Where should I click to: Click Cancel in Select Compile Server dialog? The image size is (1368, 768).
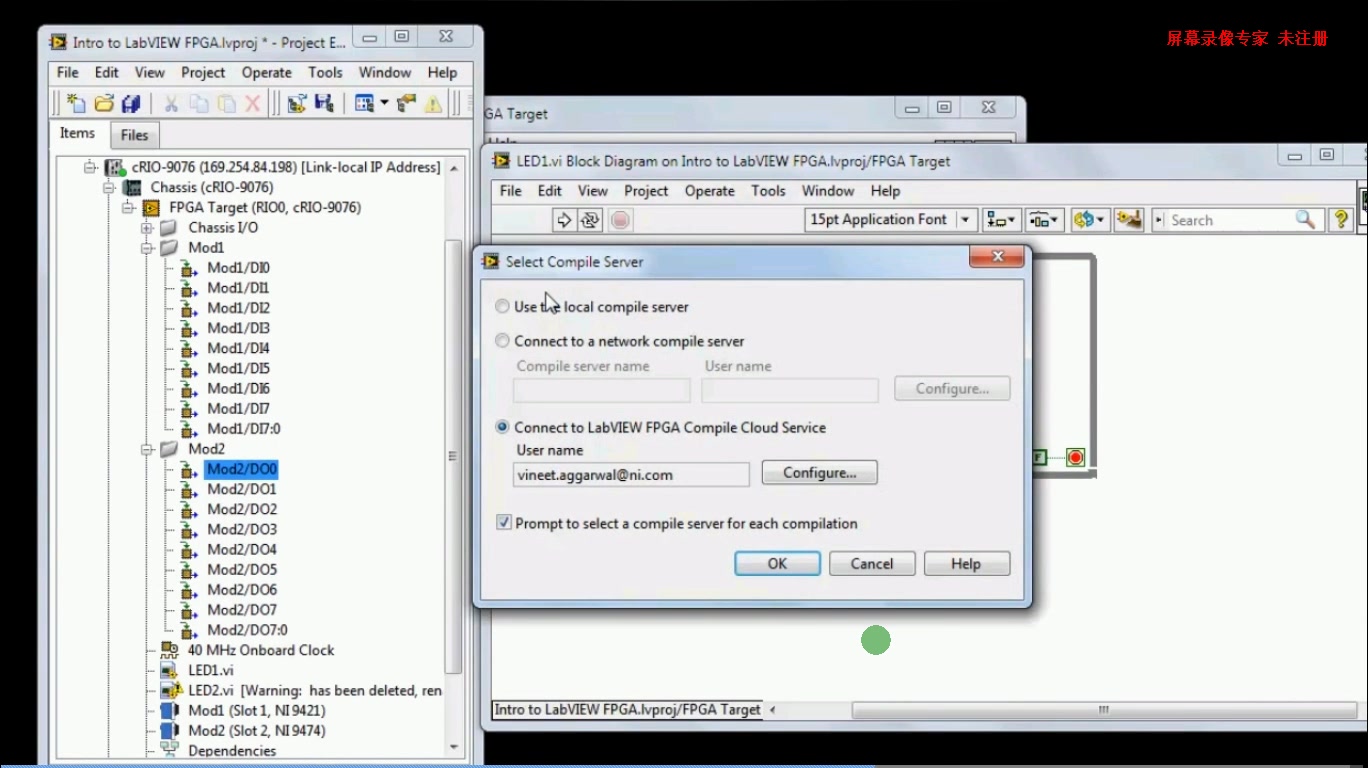[x=872, y=564]
